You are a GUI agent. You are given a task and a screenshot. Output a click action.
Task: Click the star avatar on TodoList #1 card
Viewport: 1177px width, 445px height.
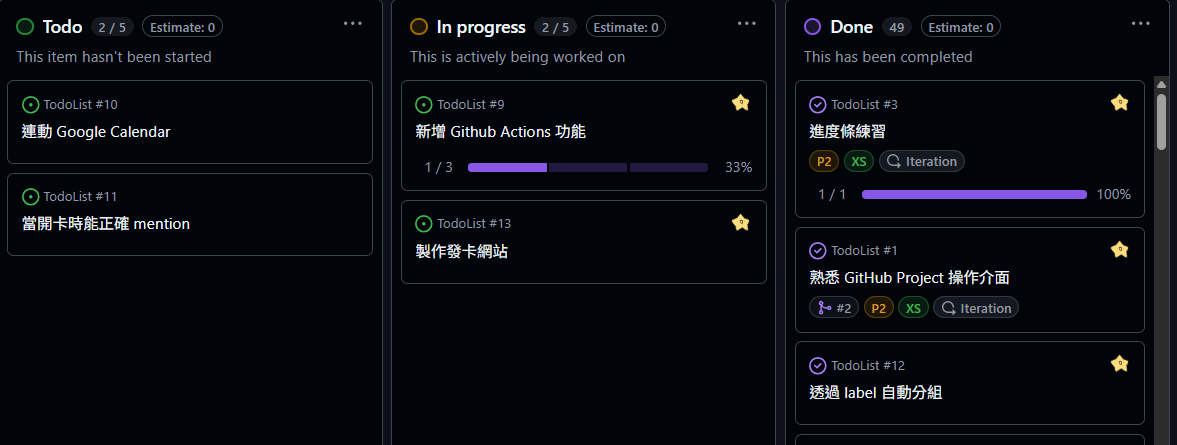tap(1119, 249)
